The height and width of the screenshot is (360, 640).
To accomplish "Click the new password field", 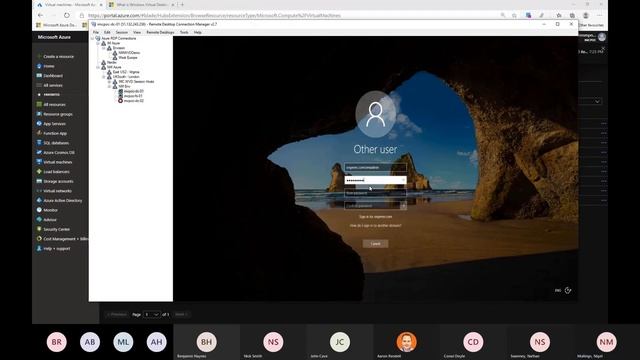I will (x=375, y=193).
